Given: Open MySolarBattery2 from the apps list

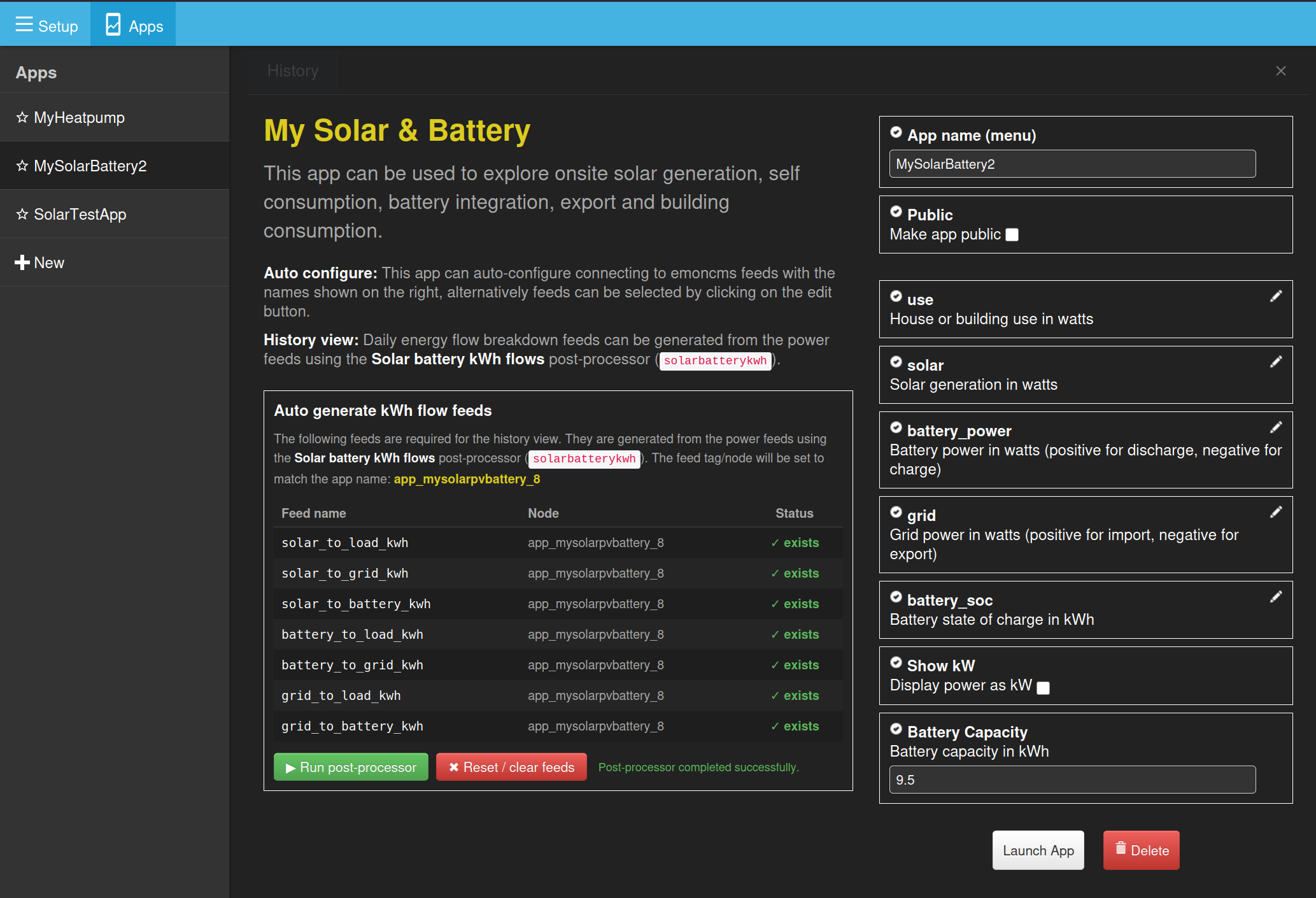Looking at the screenshot, I should (x=90, y=166).
